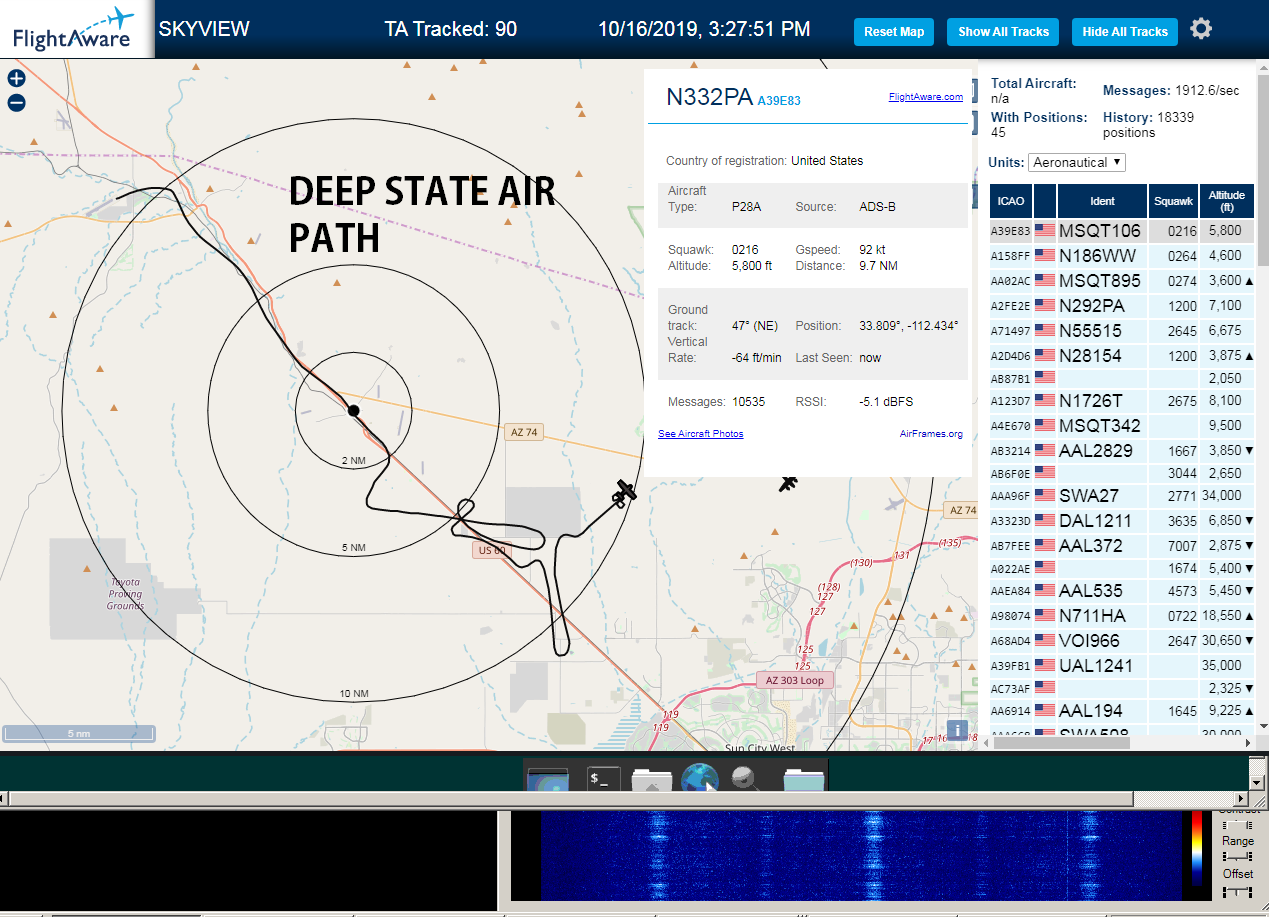The height and width of the screenshot is (917, 1269).
Task: Click aircraft table scrollbar down arrow
Action: coord(1262,726)
